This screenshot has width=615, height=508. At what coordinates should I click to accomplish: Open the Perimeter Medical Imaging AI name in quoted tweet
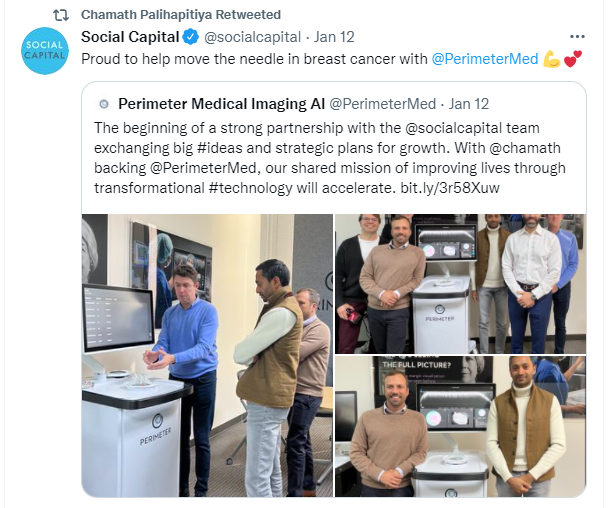point(222,104)
